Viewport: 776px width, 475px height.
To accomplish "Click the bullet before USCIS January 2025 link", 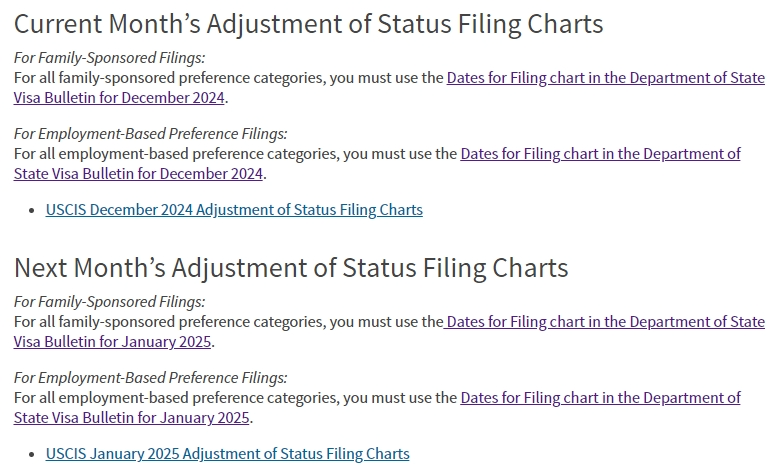I will coord(32,454).
